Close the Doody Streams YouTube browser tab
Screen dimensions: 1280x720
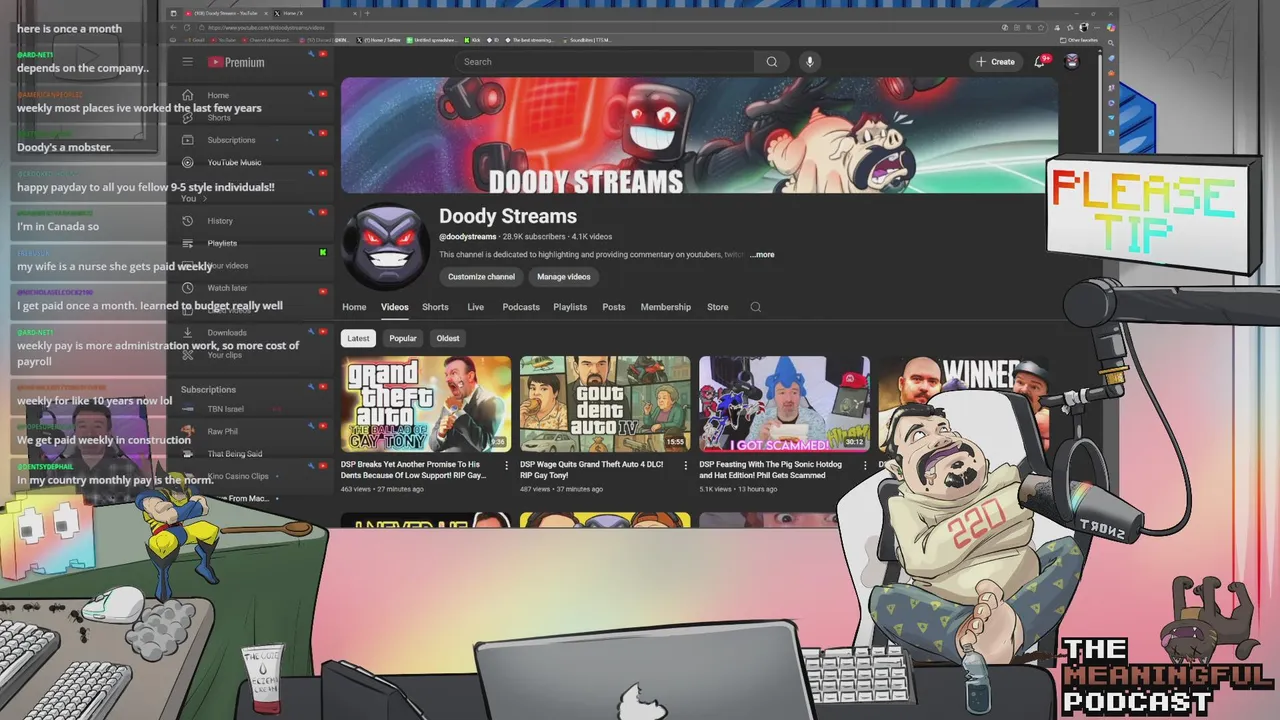(266, 13)
